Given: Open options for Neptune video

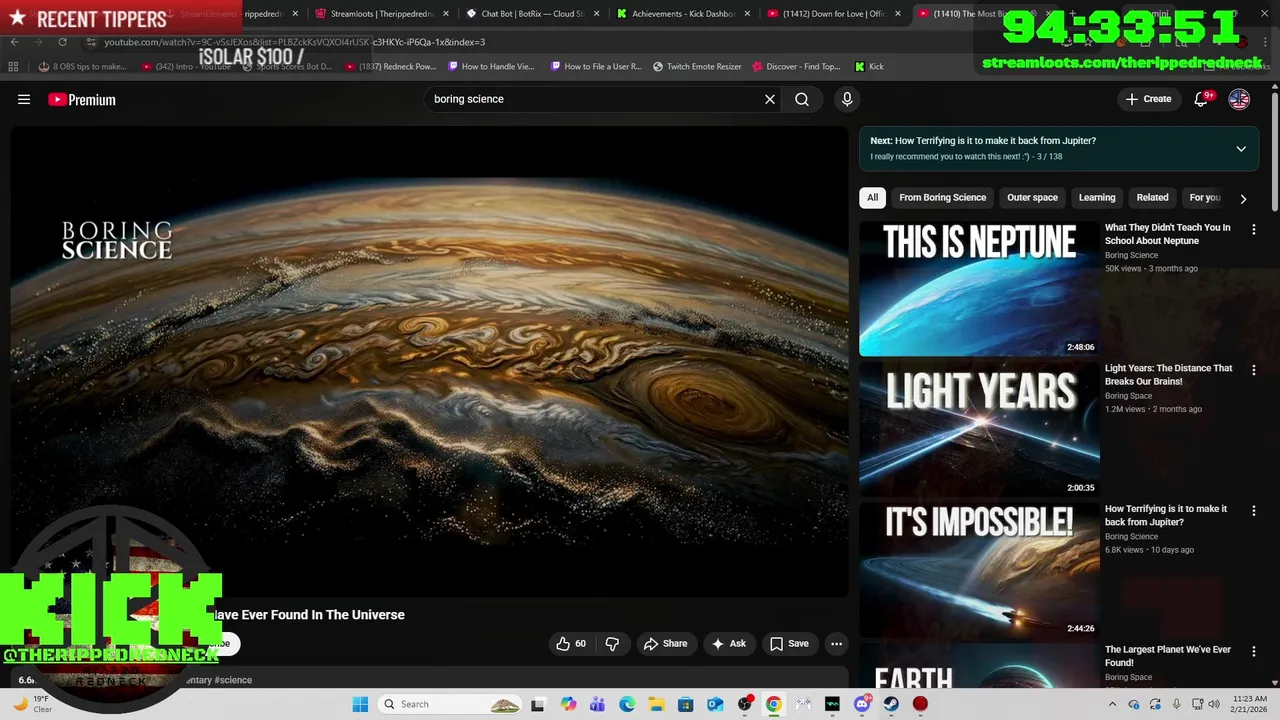Looking at the screenshot, I should tap(1254, 229).
